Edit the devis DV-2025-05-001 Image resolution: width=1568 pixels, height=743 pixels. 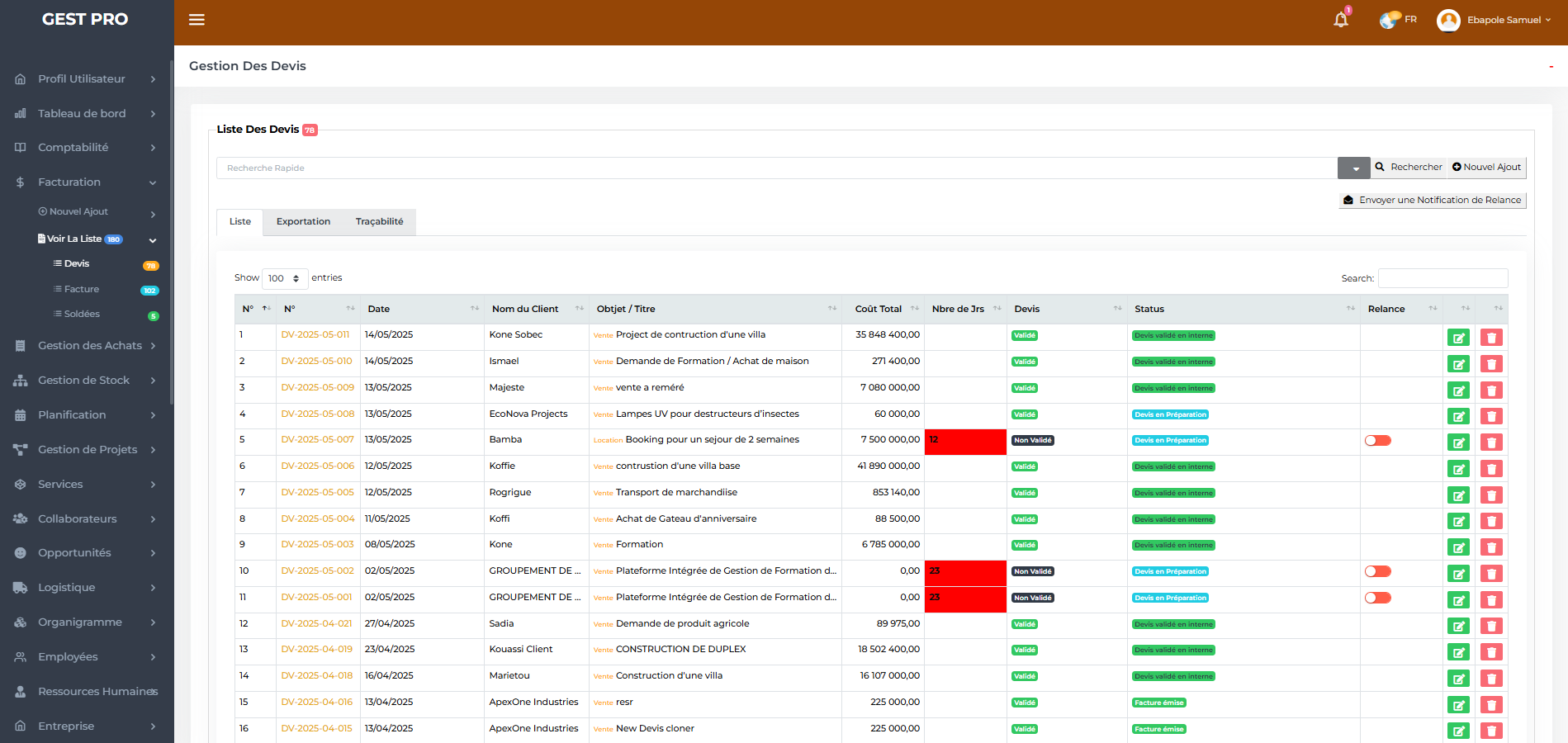pyautogui.click(x=1458, y=600)
